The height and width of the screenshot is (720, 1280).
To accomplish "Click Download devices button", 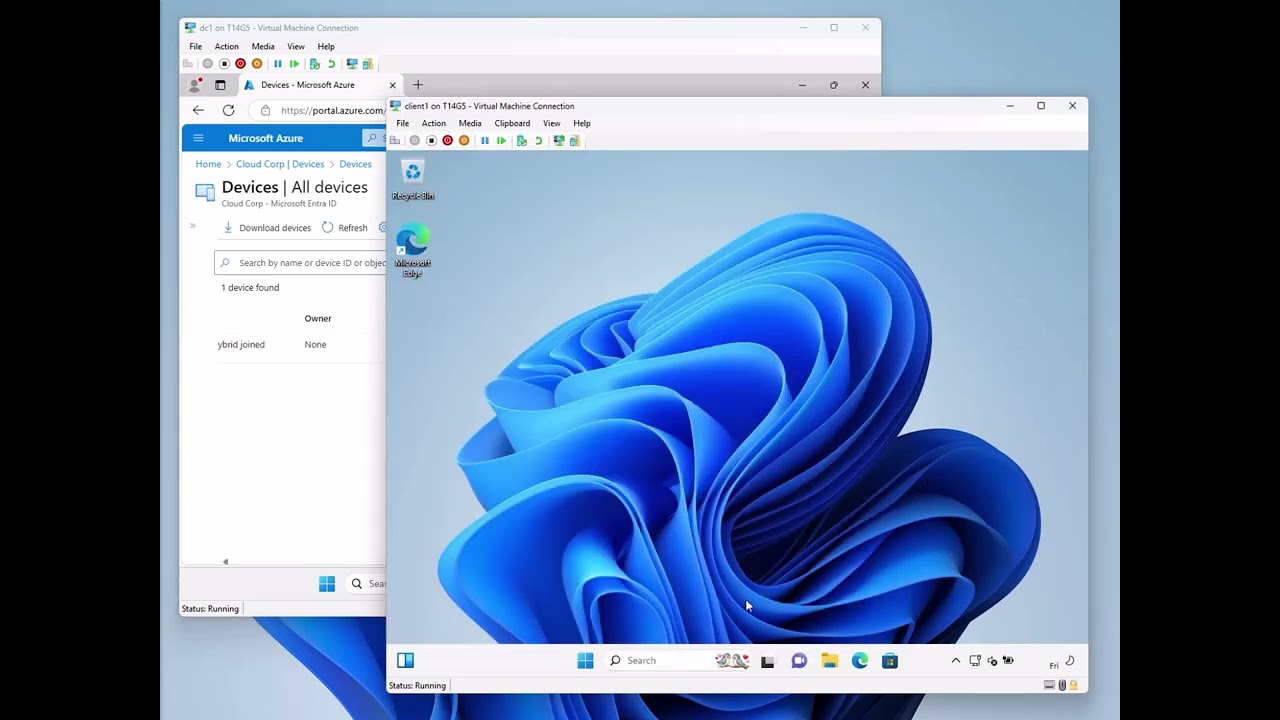I will (x=267, y=228).
